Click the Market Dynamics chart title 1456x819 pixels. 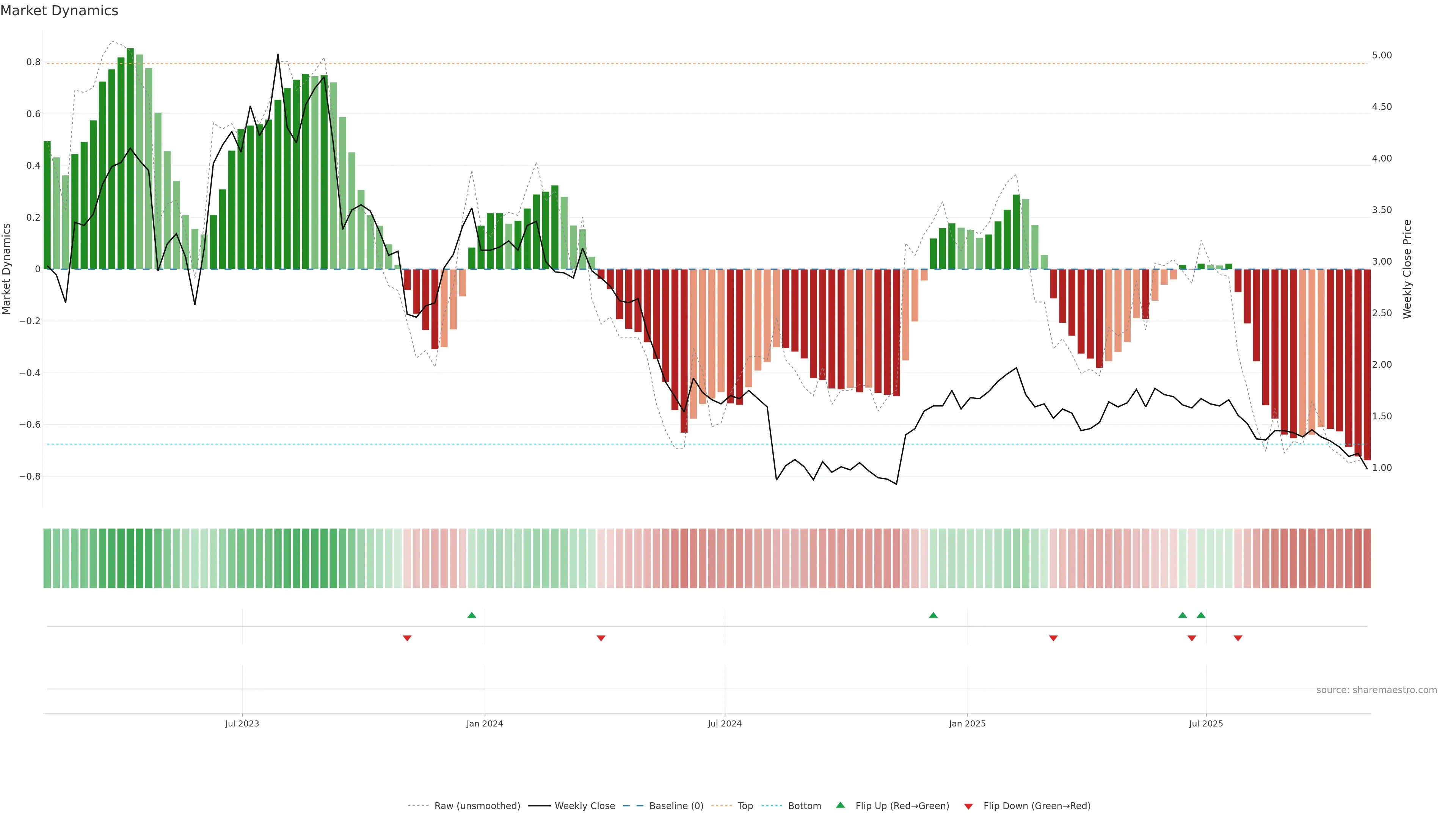[x=60, y=11]
